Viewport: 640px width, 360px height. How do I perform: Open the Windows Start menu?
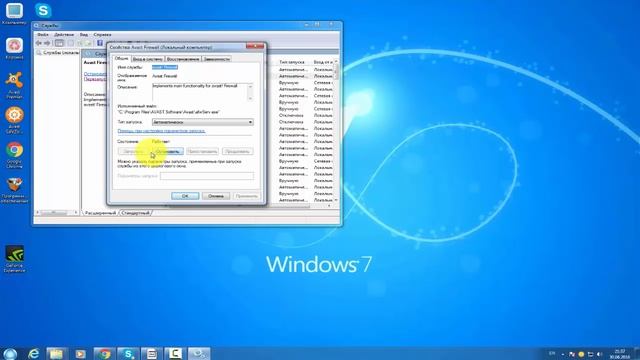(x=10, y=353)
